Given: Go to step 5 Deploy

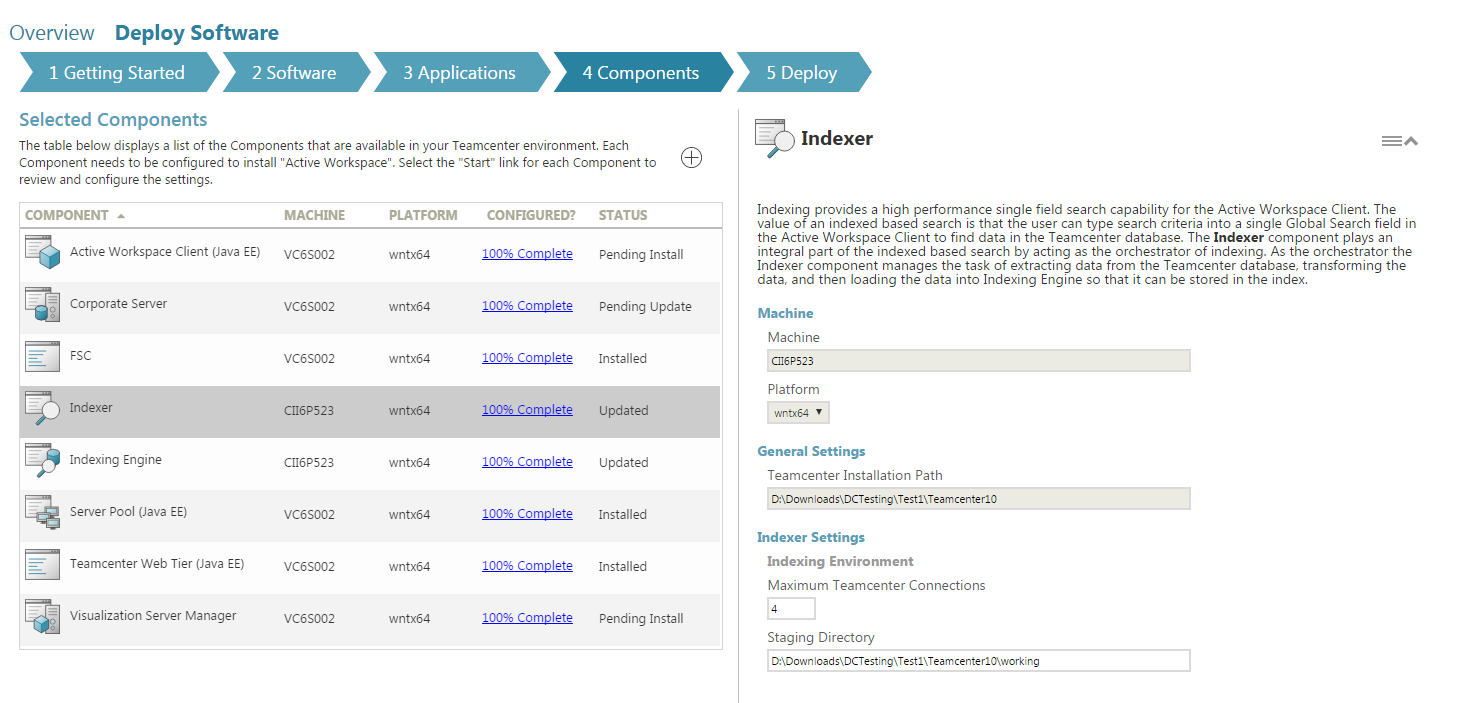Looking at the screenshot, I should click(802, 72).
